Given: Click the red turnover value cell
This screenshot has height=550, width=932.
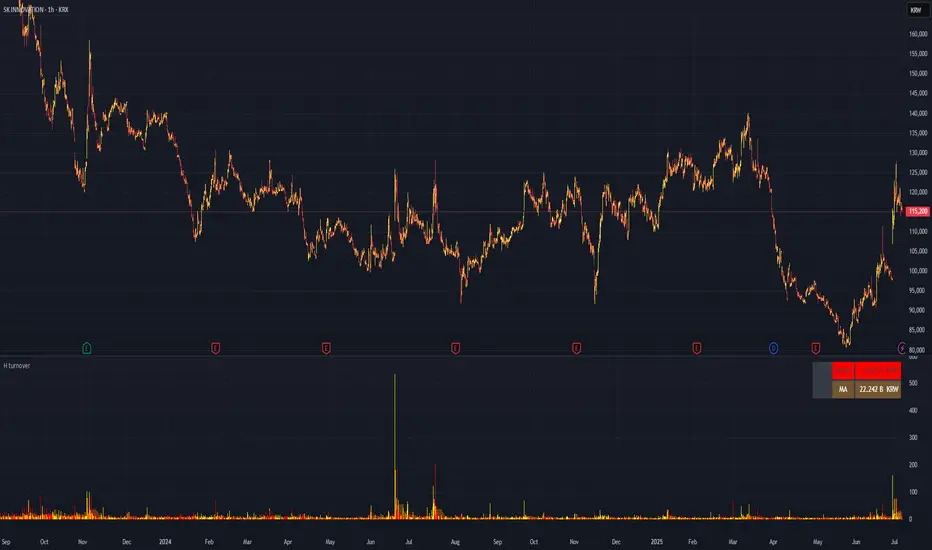Looking at the screenshot, I should [x=878, y=371].
